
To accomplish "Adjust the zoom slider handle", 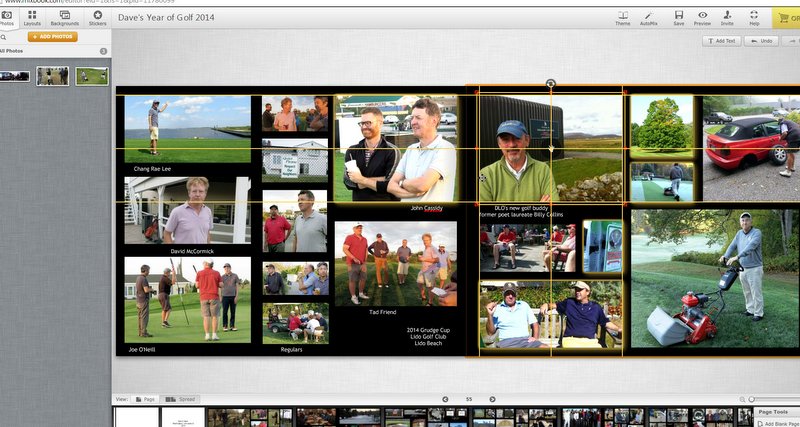I will pos(752,399).
